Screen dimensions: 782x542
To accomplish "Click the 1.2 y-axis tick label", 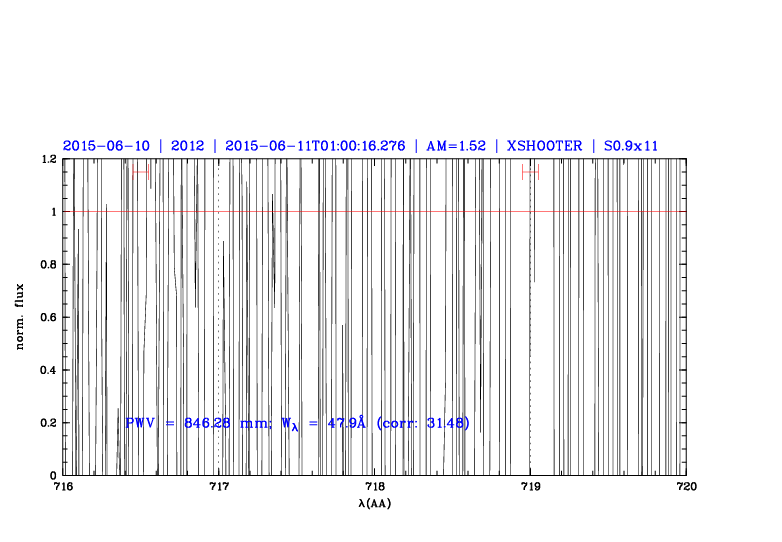I will 47,160.
